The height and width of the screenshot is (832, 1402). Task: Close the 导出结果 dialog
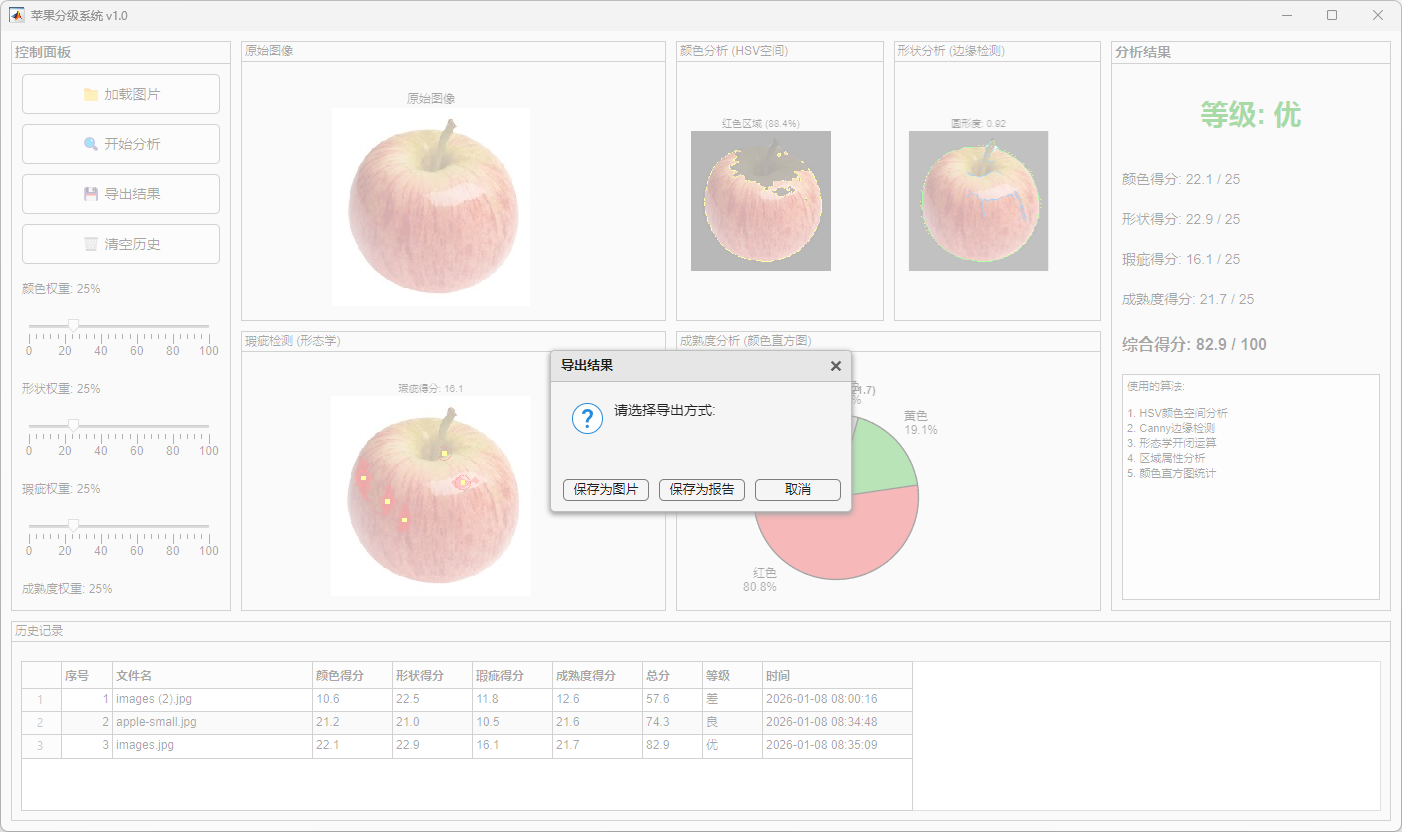pos(836,366)
